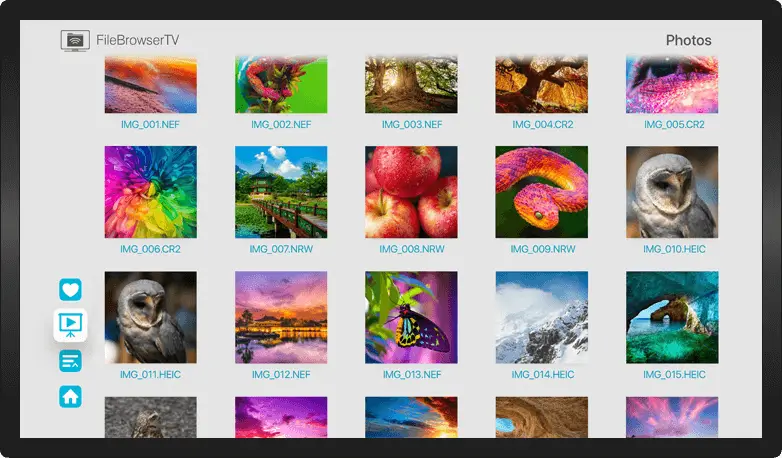The image size is (782, 458).
Task: Open IMG_009.NRW orange snake thumbnail
Action: (x=542, y=192)
